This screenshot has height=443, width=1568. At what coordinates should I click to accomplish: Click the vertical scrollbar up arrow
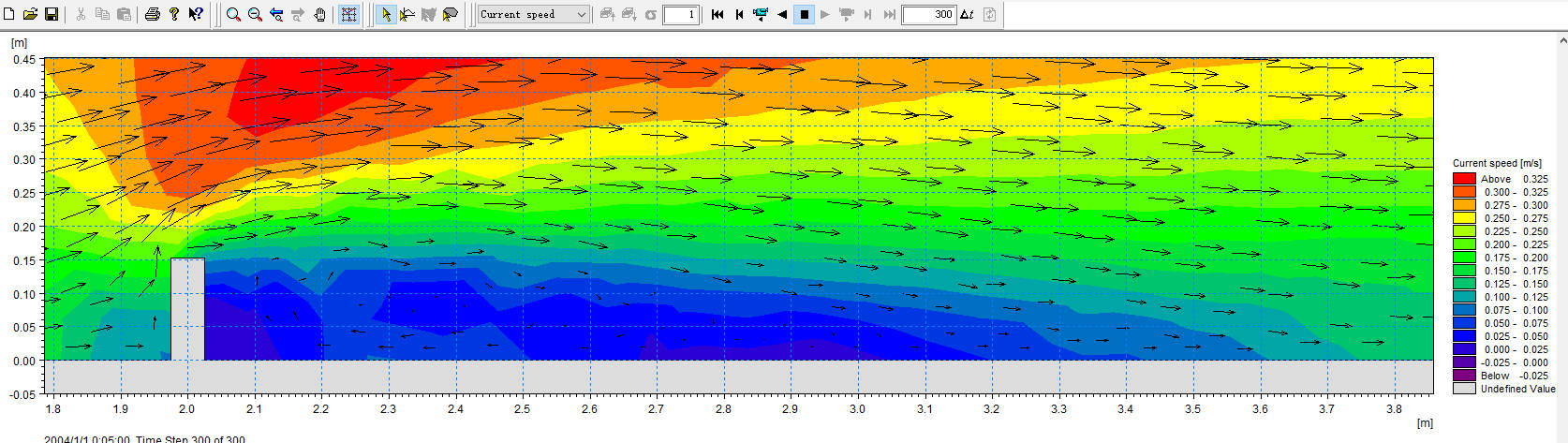1561,40
